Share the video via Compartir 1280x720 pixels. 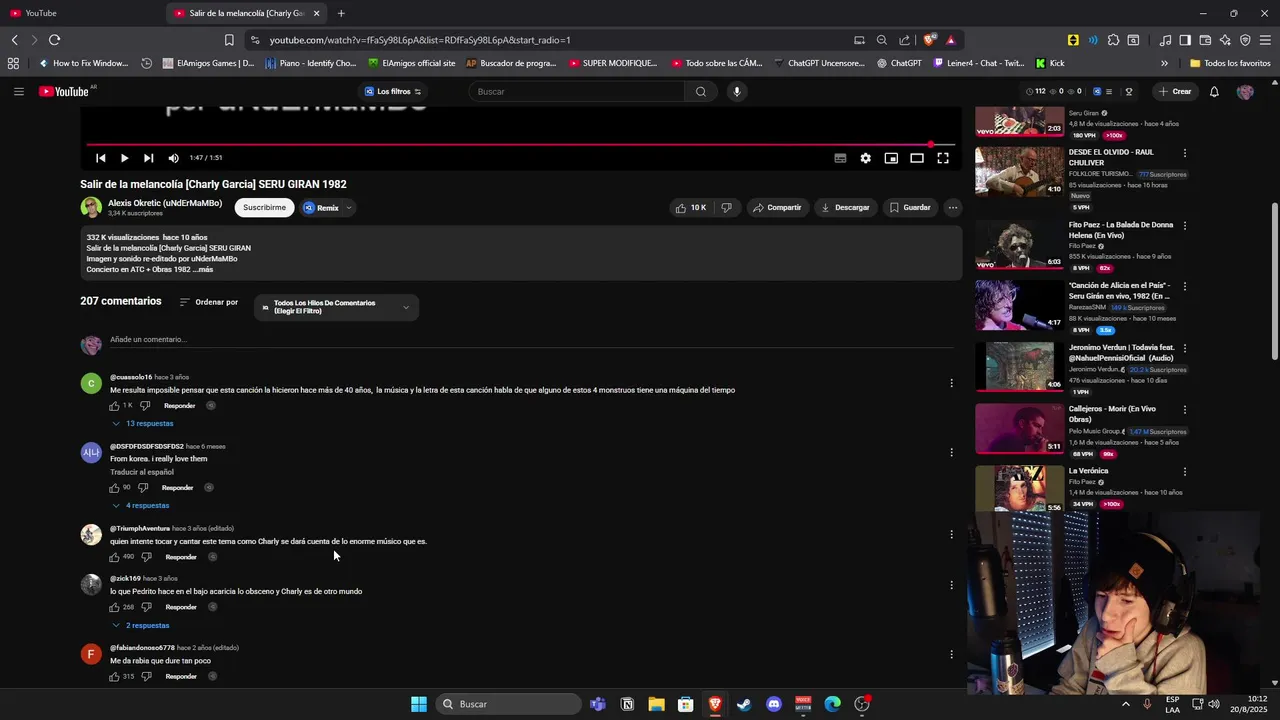click(x=777, y=207)
